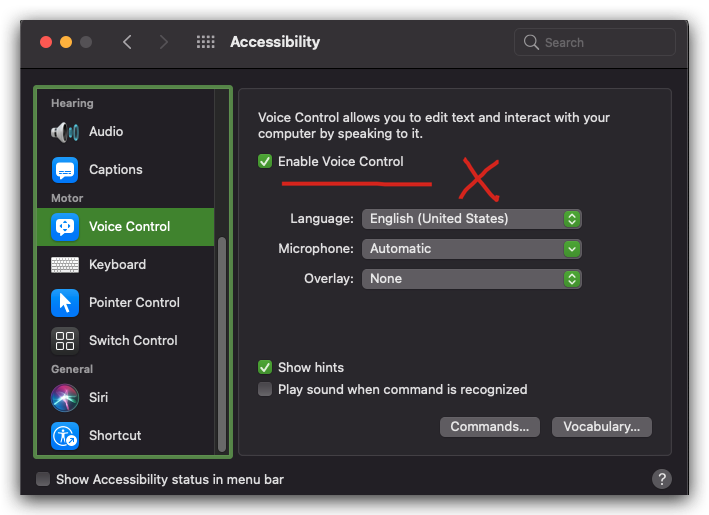Click the Show All grid icon in toolbar
Screen dimensions: 709x515
(206, 42)
